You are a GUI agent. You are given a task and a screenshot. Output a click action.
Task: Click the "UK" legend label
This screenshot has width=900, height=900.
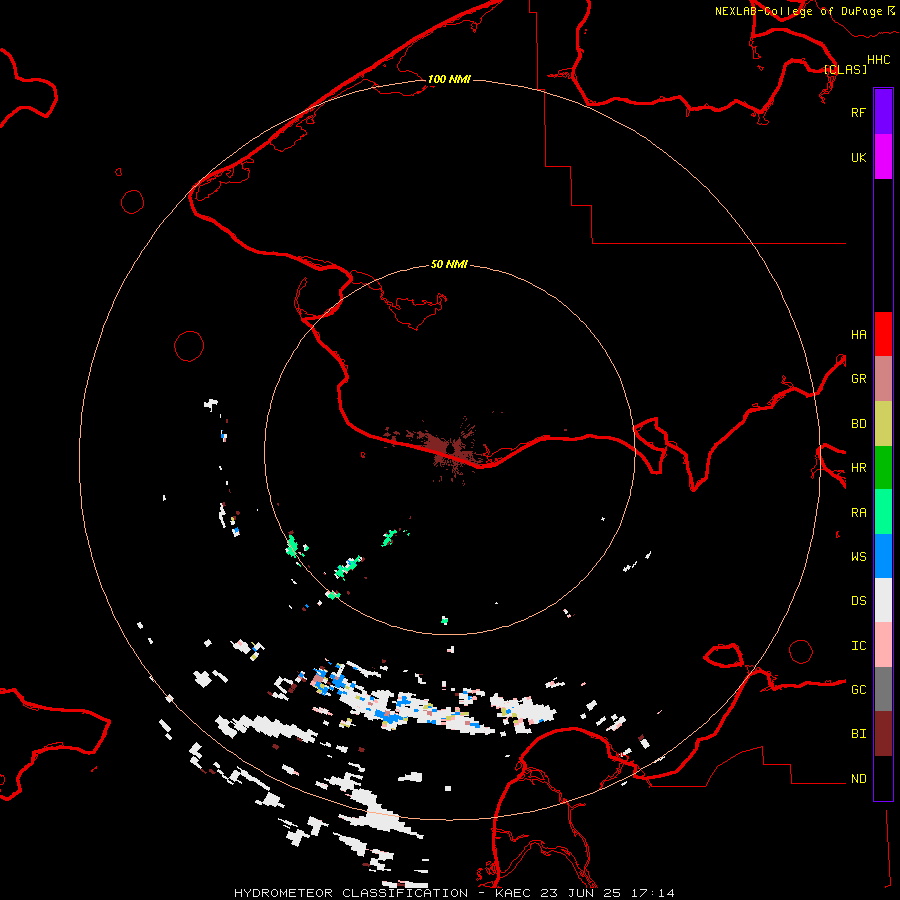click(858, 157)
